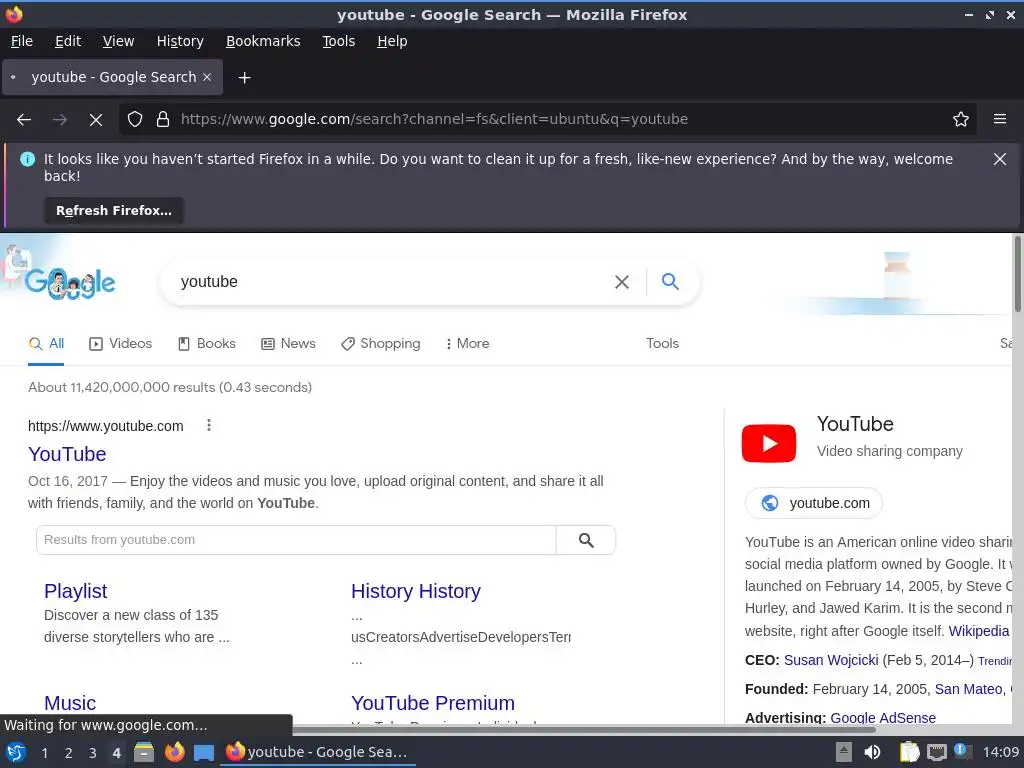Open the YouTube main result link
The image size is (1024, 768).
(67, 454)
